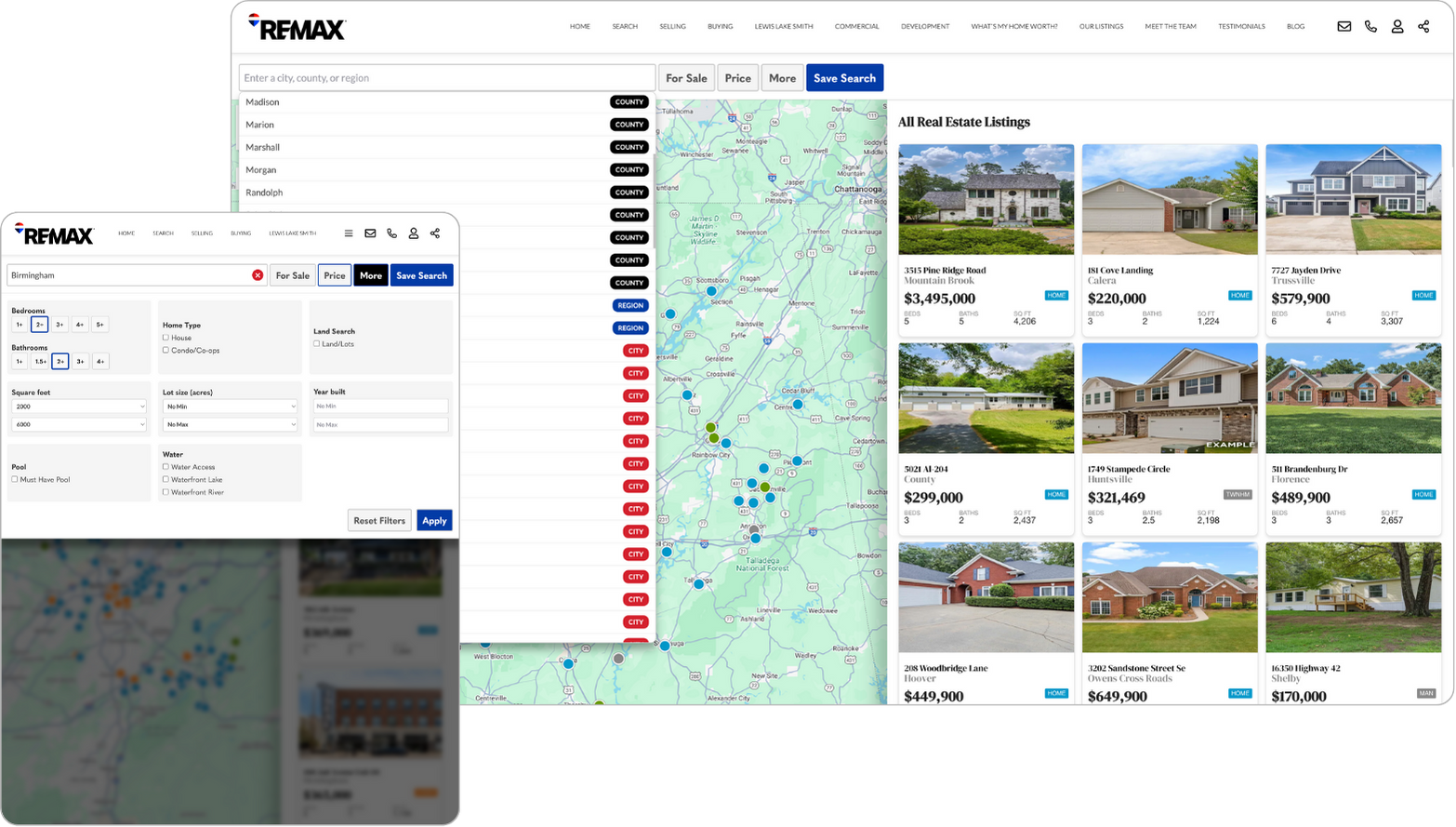Open the Square feet minimum dropdown showing 2000
This screenshot has width=1456, height=827.
[x=79, y=407]
